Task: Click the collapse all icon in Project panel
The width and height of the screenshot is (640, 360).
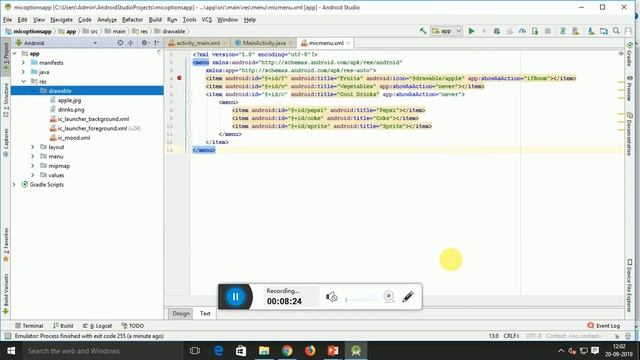Action: tap(131, 43)
